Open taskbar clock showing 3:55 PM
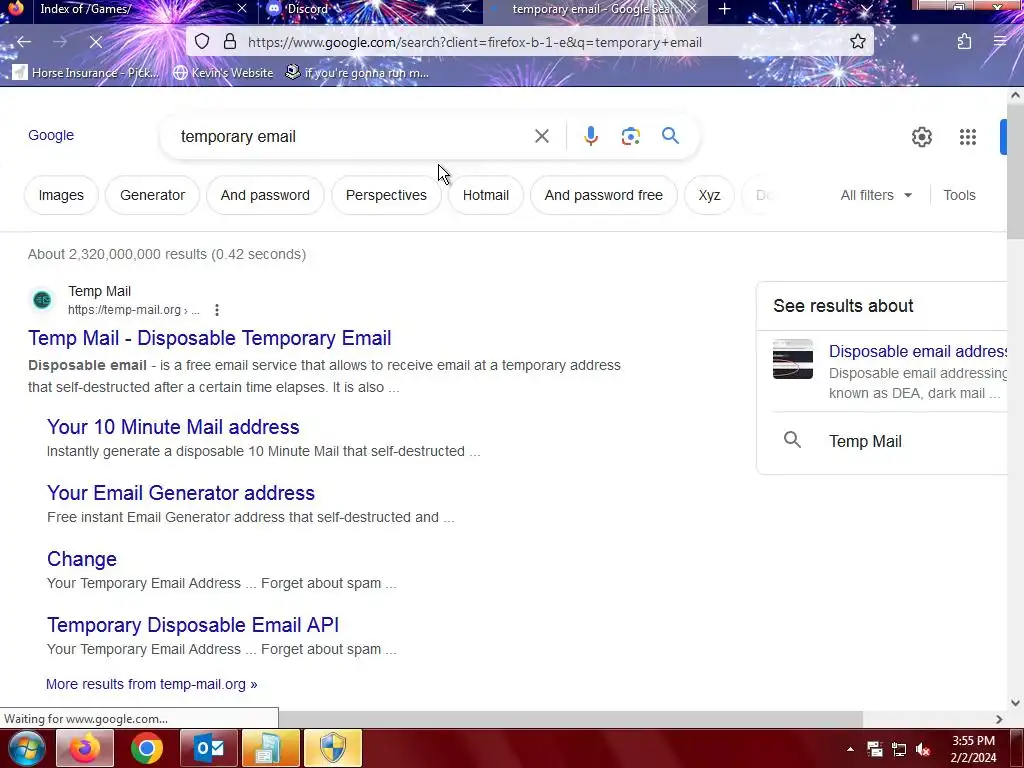Image resolution: width=1024 pixels, height=768 pixels. 973,749
